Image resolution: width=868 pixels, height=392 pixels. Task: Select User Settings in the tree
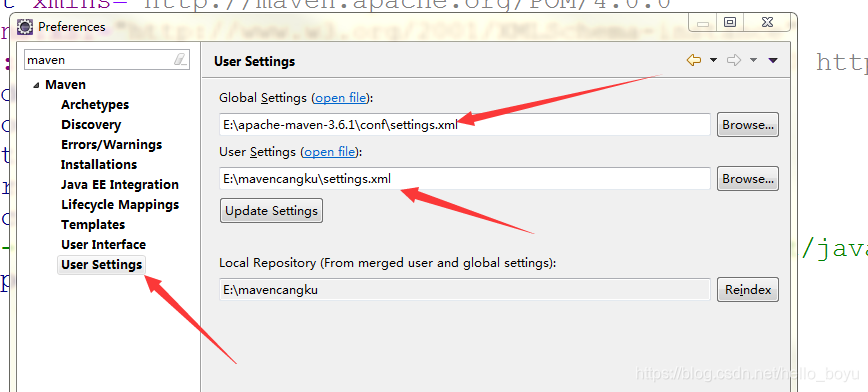tap(102, 265)
